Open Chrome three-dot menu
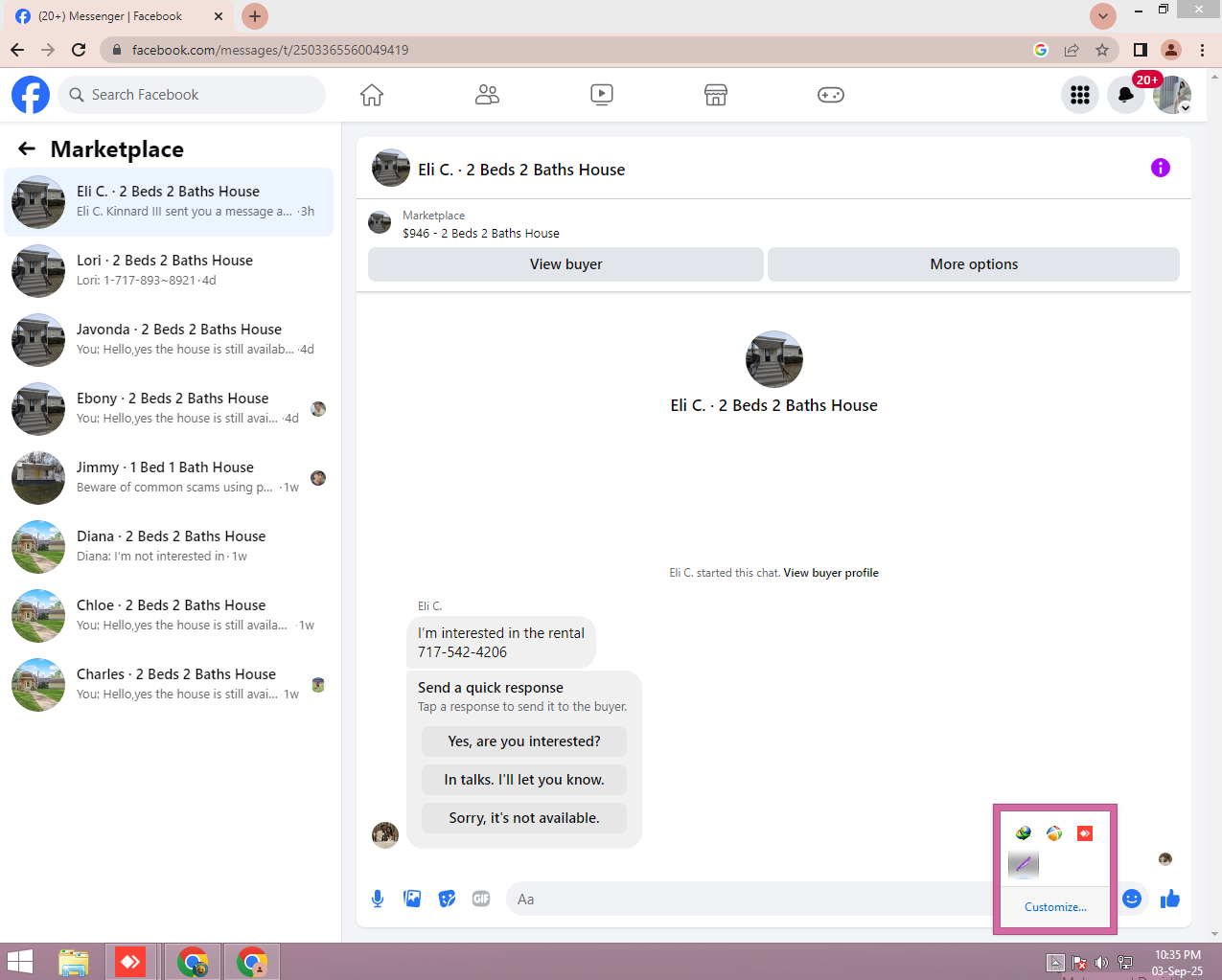This screenshot has height=980, width=1222. coord(1202,50)
